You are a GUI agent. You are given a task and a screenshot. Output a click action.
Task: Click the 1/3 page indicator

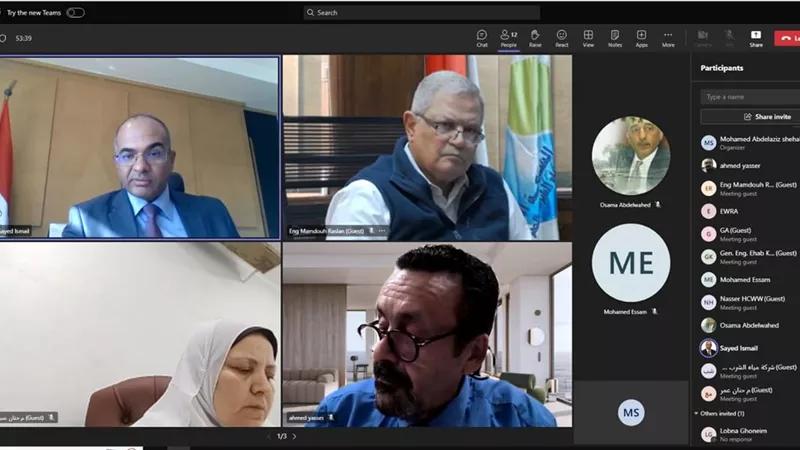(x=282, y=436)
